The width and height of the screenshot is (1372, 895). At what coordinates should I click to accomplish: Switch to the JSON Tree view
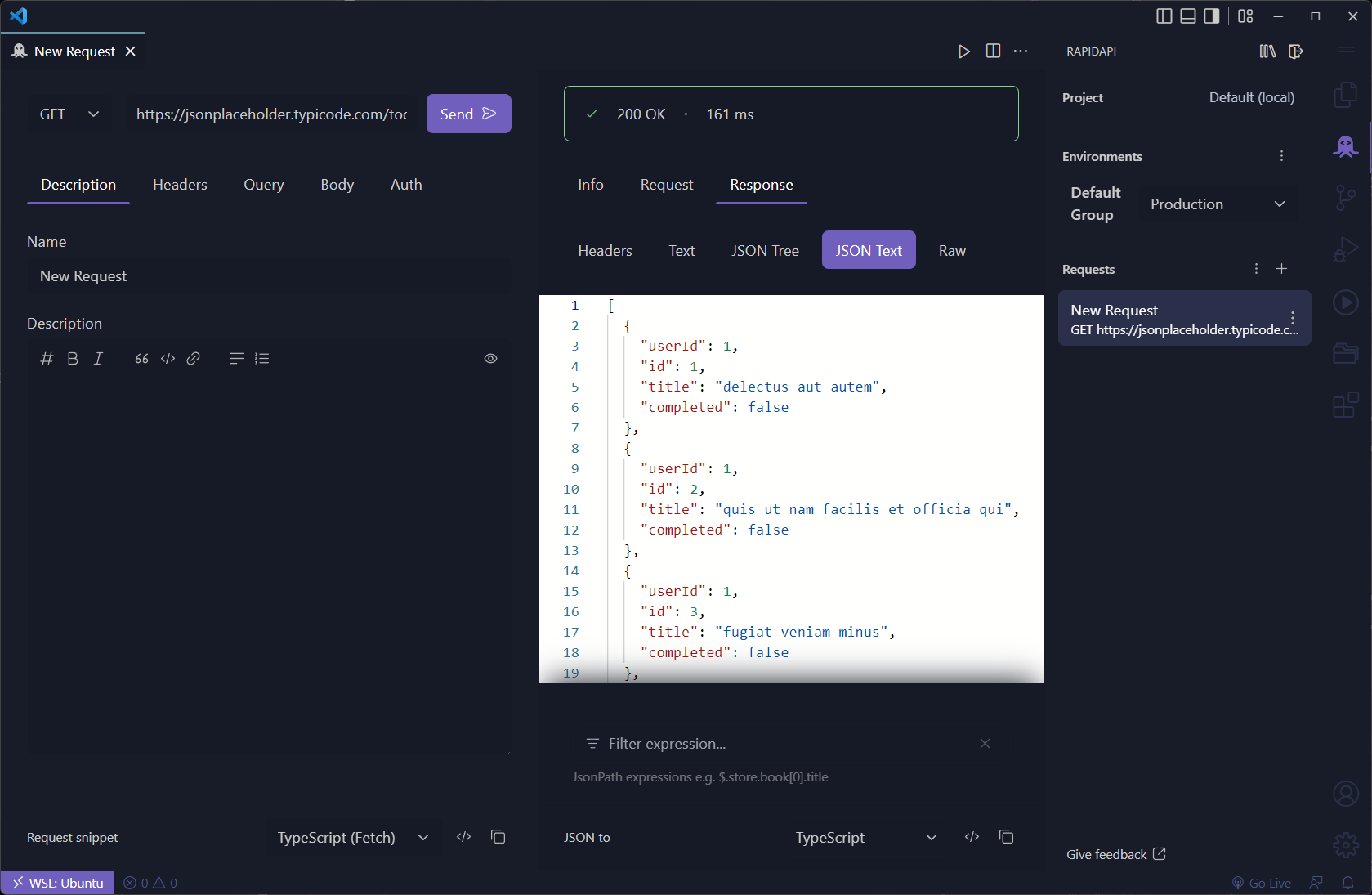pyautogui.click(x=765, y=250)
